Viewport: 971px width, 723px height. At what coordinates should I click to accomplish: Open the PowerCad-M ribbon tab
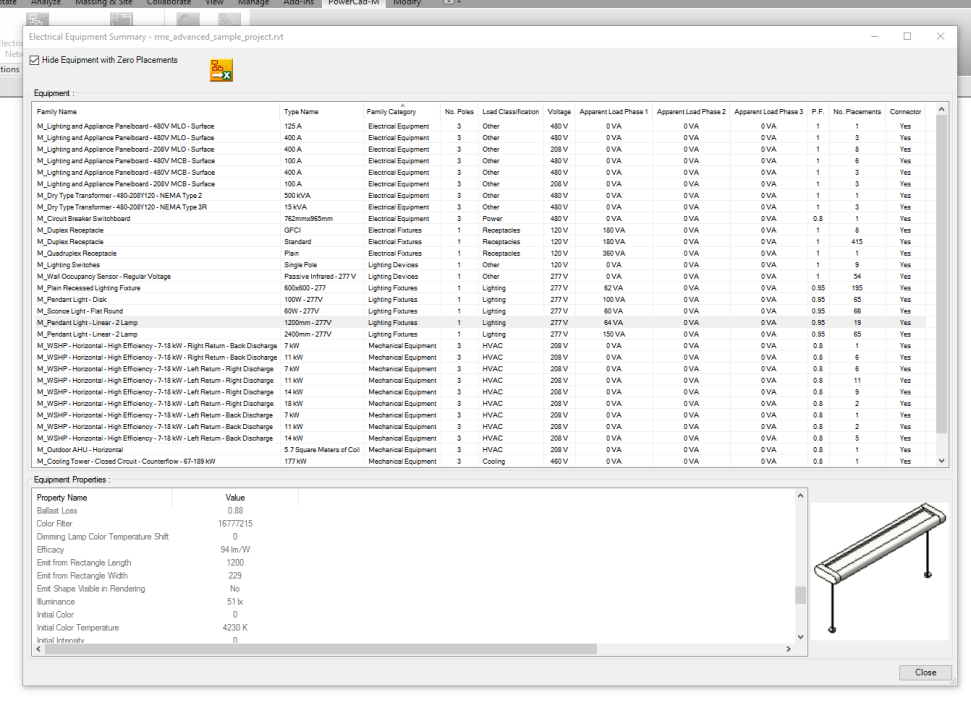(x=354, y=2)
